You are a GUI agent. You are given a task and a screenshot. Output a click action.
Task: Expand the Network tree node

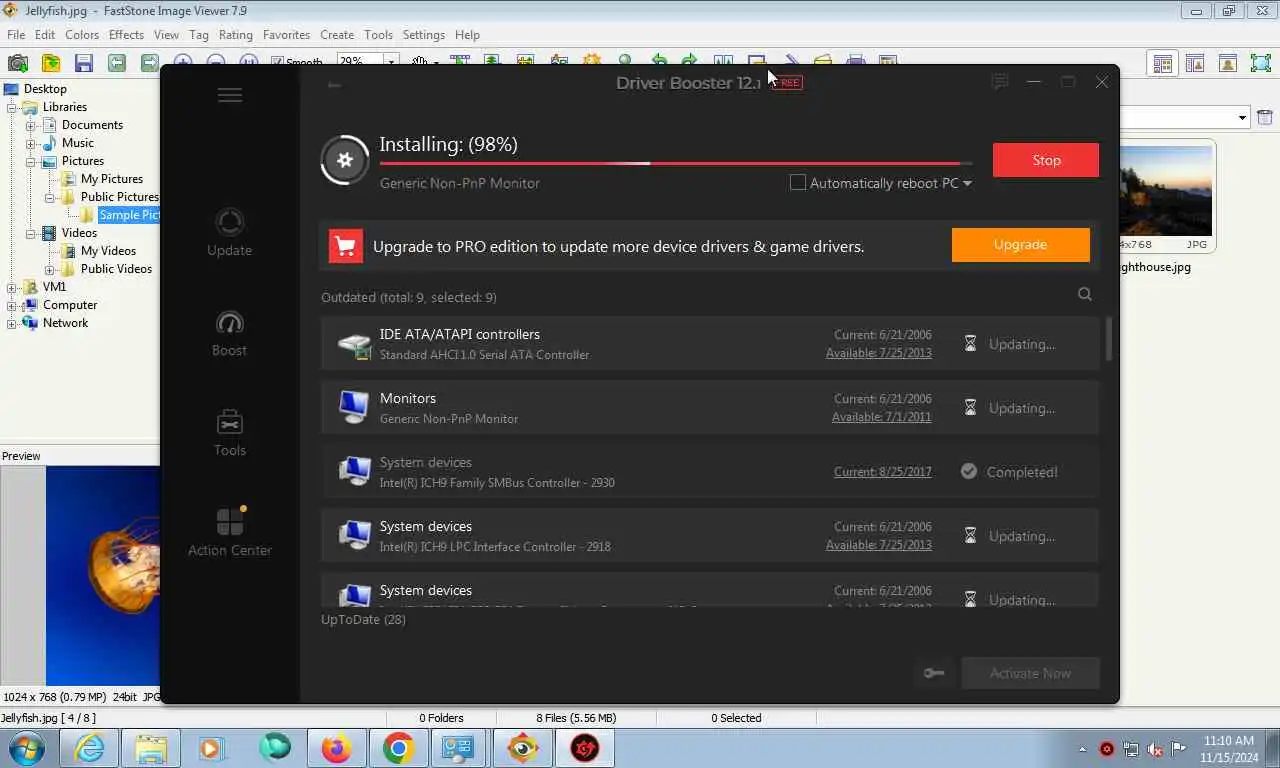click(x=13, y=323)
